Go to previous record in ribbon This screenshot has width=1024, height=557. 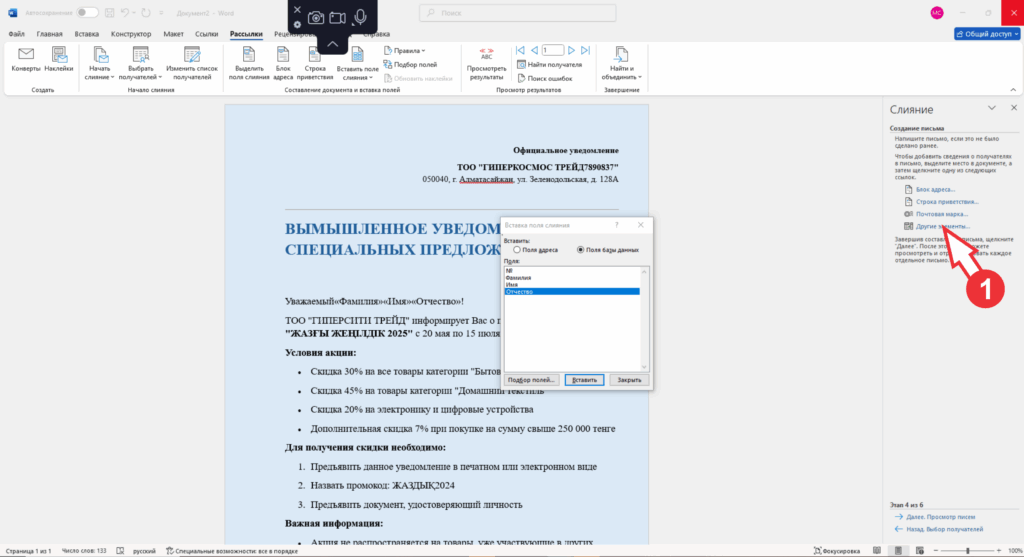(x=534, y=50)
